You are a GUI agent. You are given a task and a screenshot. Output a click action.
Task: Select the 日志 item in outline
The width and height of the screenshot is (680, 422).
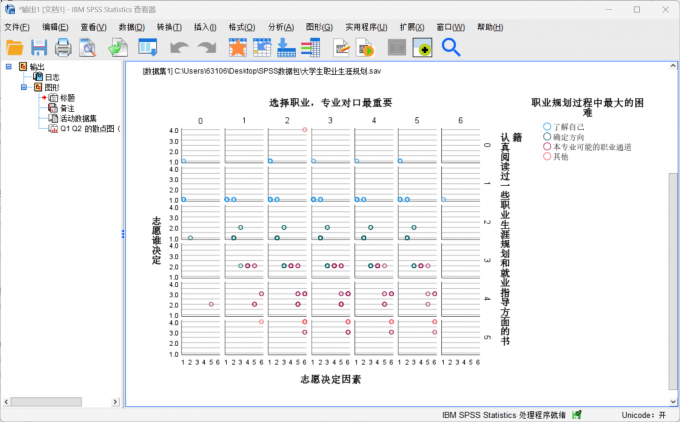click(x=51, y=77)
